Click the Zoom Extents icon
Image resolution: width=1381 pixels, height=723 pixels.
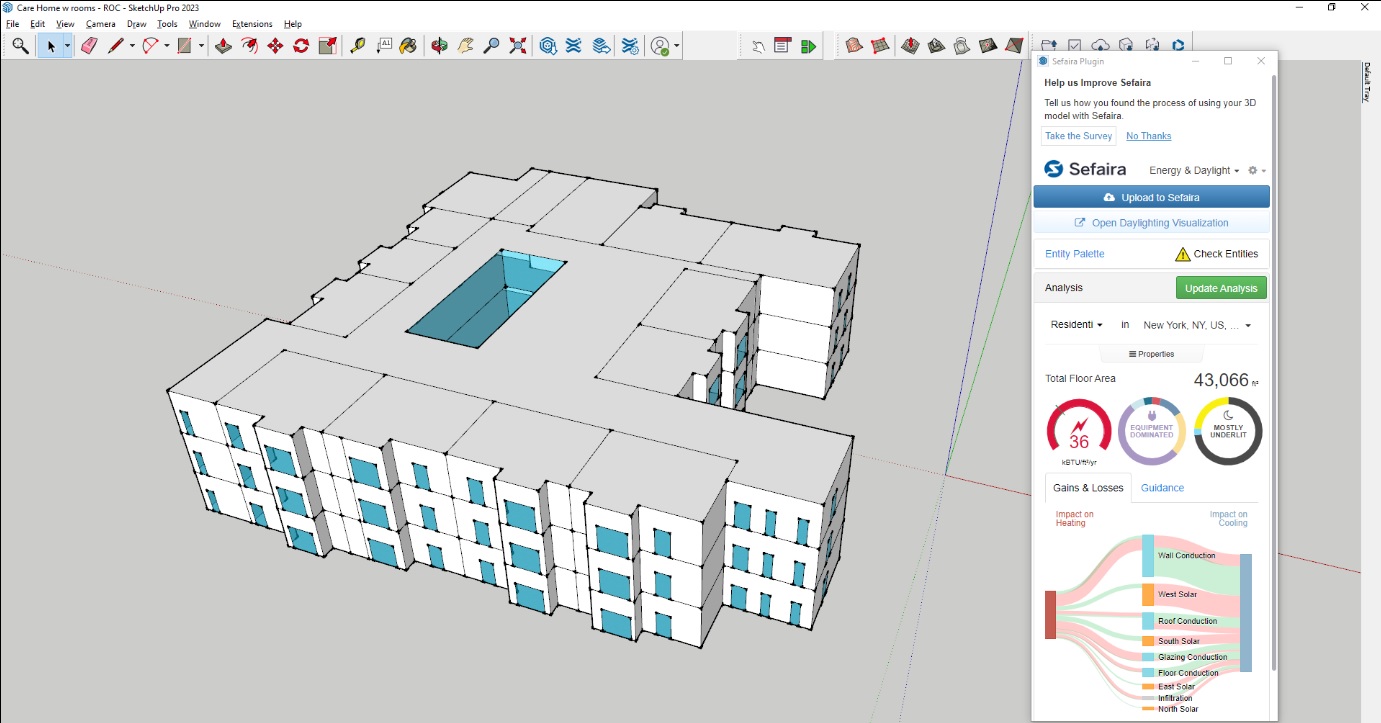(518, 46)
